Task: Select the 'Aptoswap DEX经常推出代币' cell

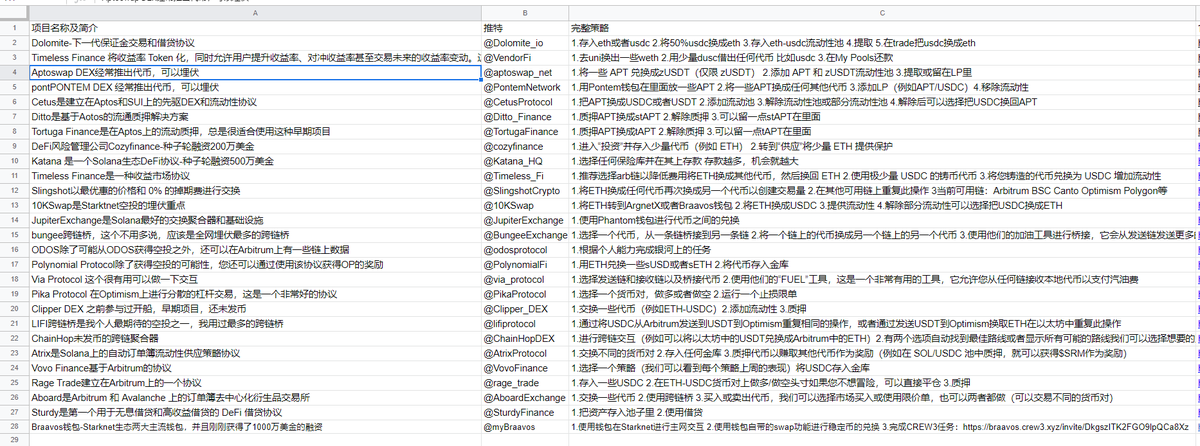Action: (x=254, y=73)
